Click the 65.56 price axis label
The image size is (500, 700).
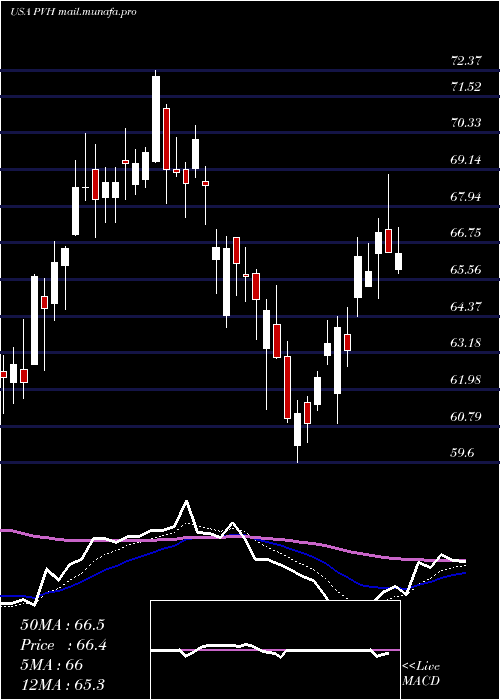point(466,270)
